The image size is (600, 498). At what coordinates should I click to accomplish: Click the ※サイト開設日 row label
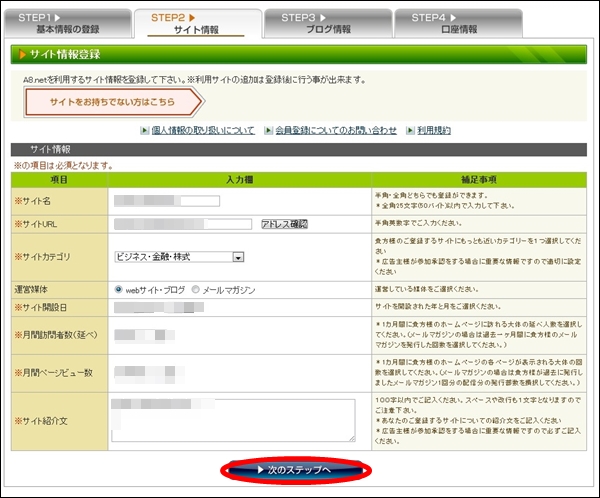(41, 307)
